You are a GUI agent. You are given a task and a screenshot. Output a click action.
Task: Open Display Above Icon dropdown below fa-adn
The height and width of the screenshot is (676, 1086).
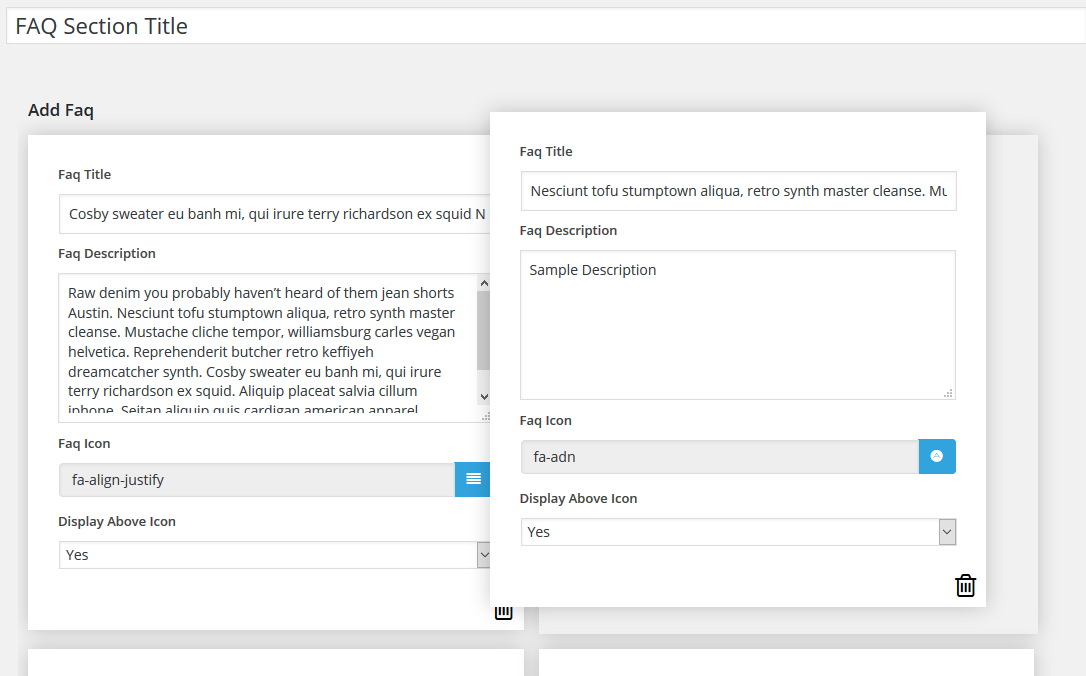[738, 532]
